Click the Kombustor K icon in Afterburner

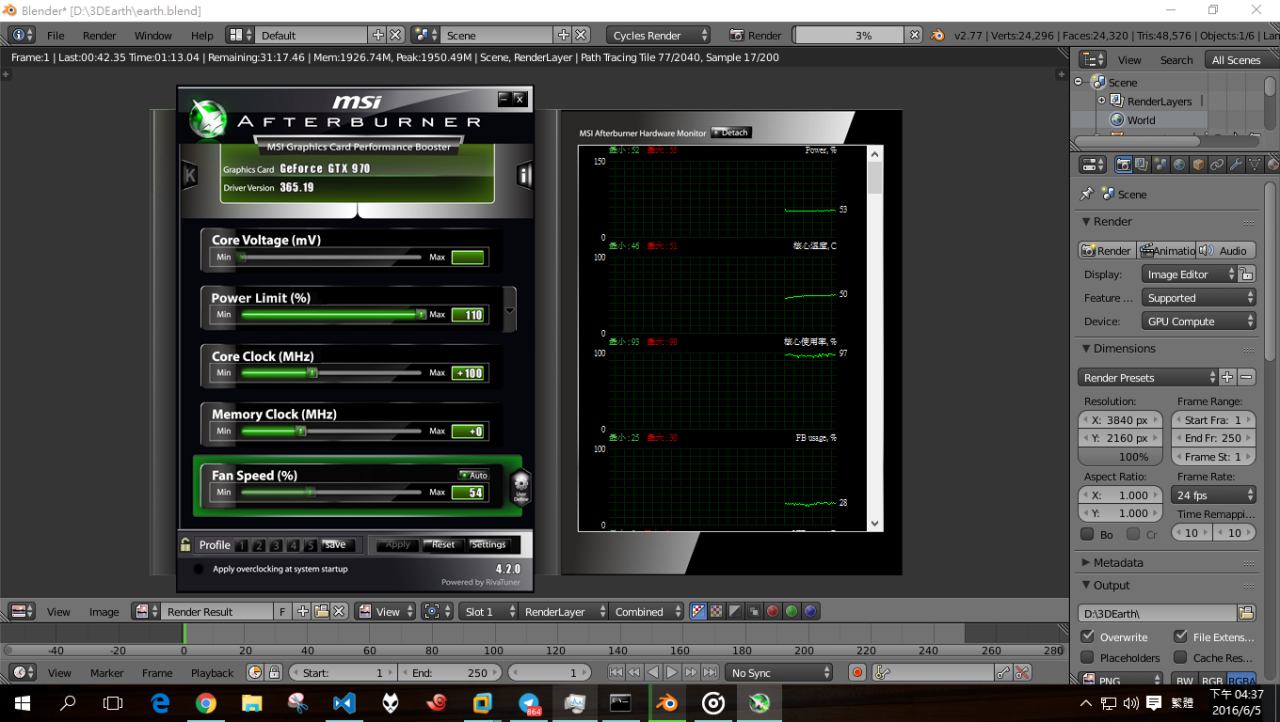point(189,176)
